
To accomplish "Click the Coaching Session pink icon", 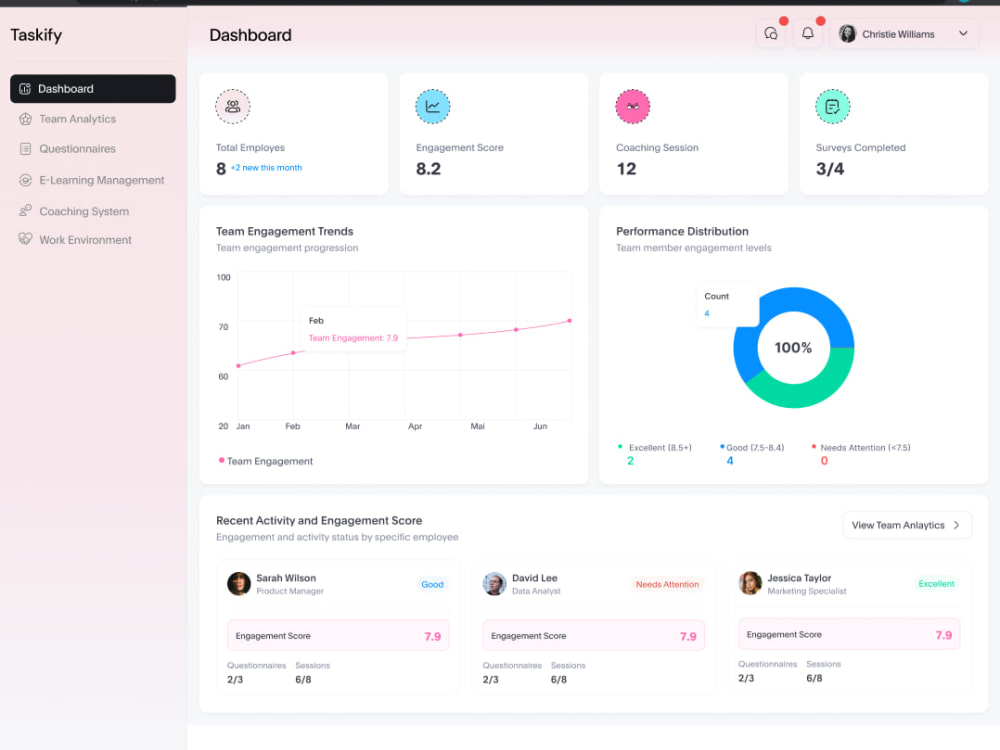I will (633, 107).
